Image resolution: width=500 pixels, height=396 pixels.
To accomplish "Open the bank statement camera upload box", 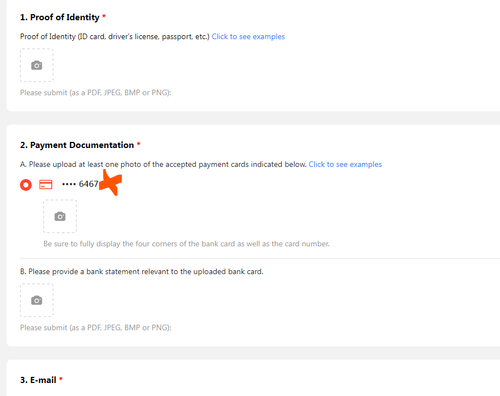I will 37,300.
